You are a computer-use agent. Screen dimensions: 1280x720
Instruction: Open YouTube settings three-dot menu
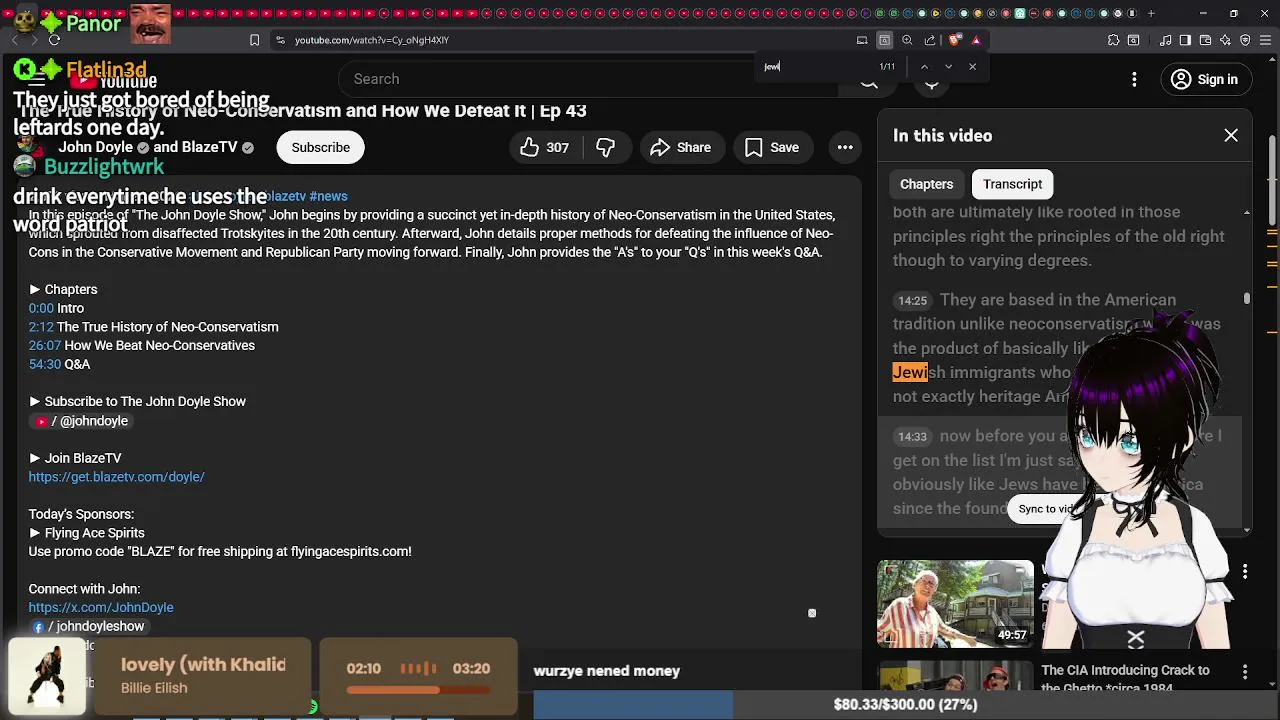(1134, 79)
